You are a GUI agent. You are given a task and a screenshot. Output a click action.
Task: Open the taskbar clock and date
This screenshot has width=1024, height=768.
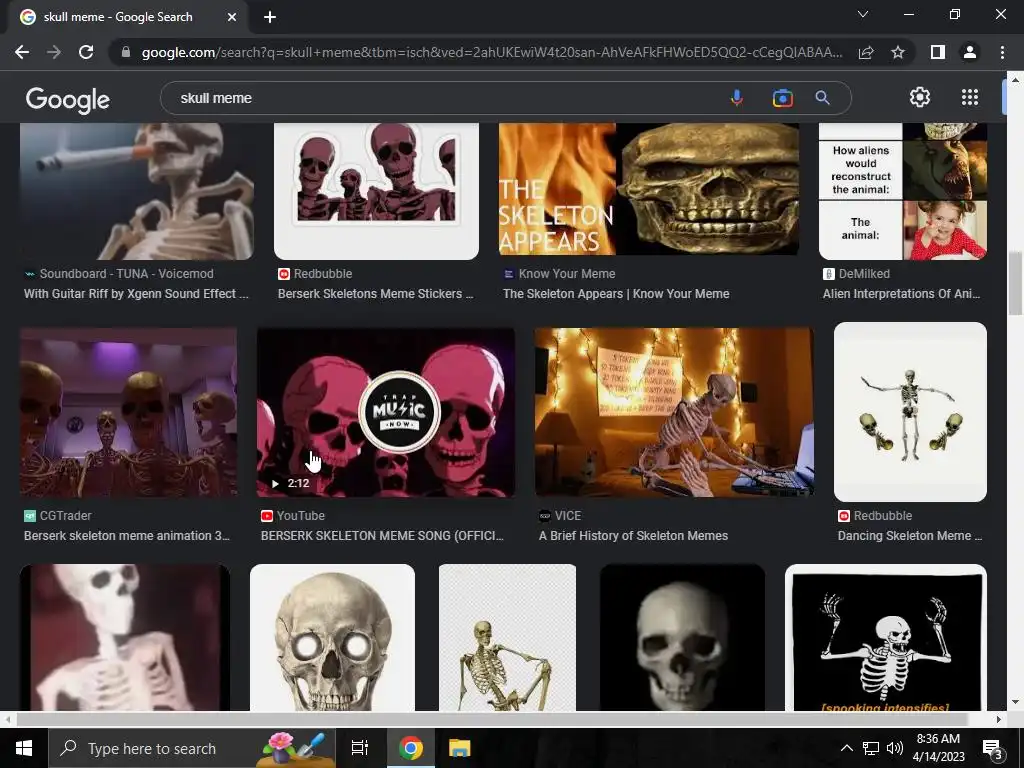click(x=938, y=748)
